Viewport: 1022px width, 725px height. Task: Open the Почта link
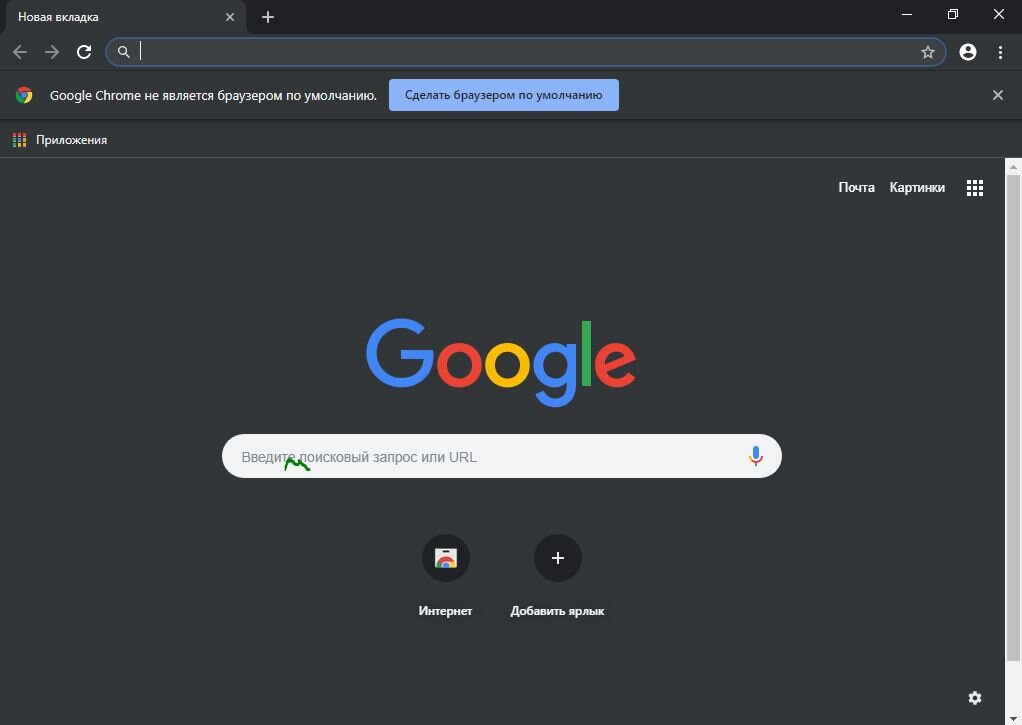(856, 188)
